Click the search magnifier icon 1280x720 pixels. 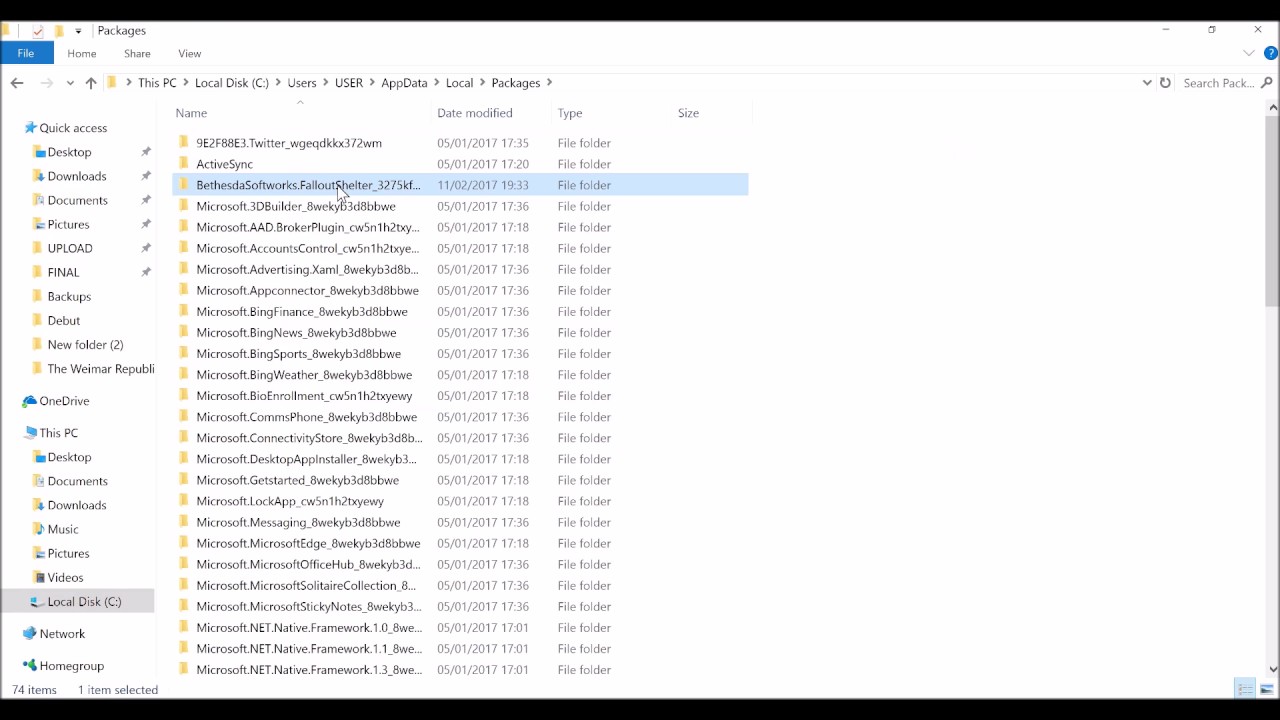coord(1267,83)
